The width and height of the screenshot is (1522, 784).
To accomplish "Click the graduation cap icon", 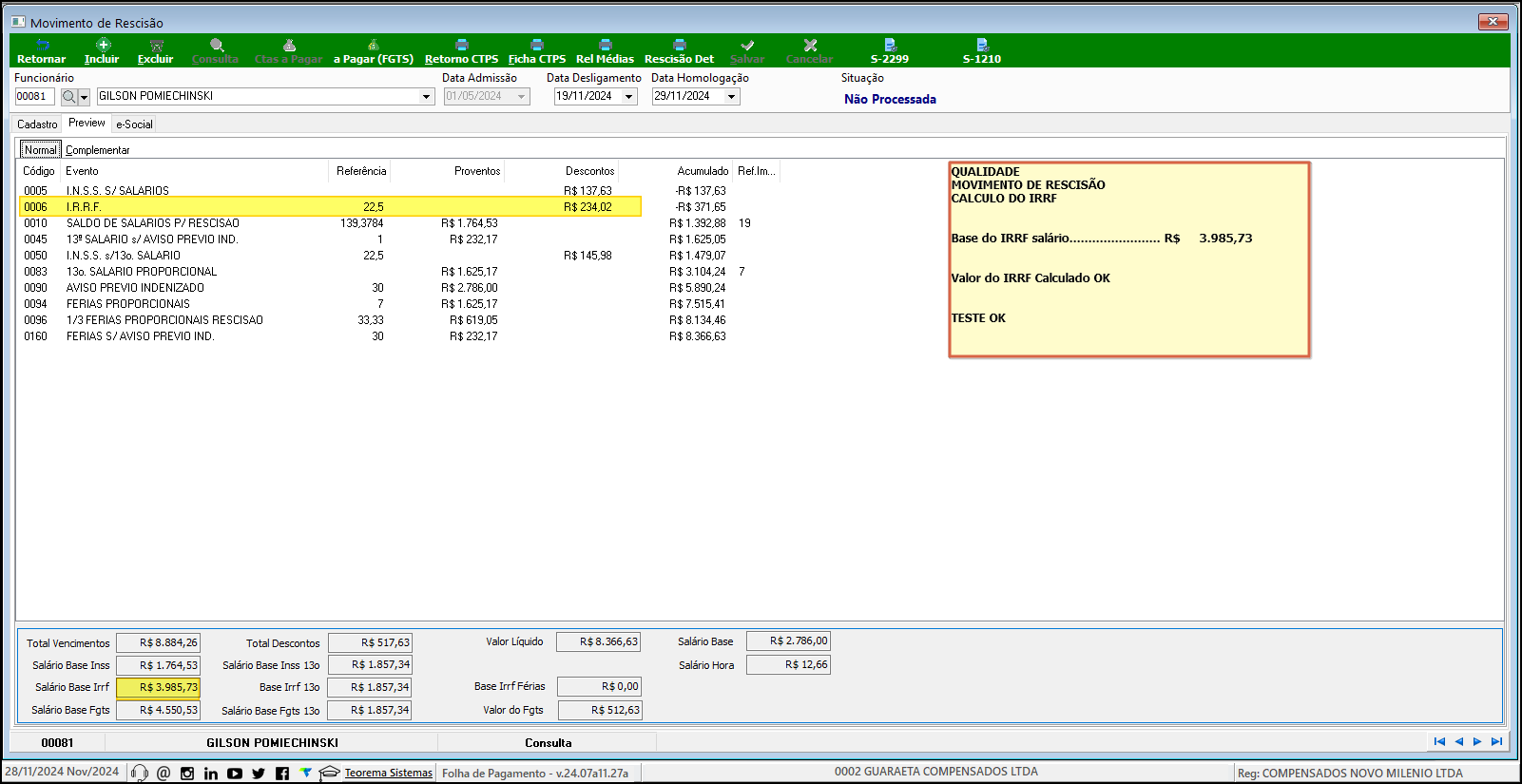I will click(329, 774).
